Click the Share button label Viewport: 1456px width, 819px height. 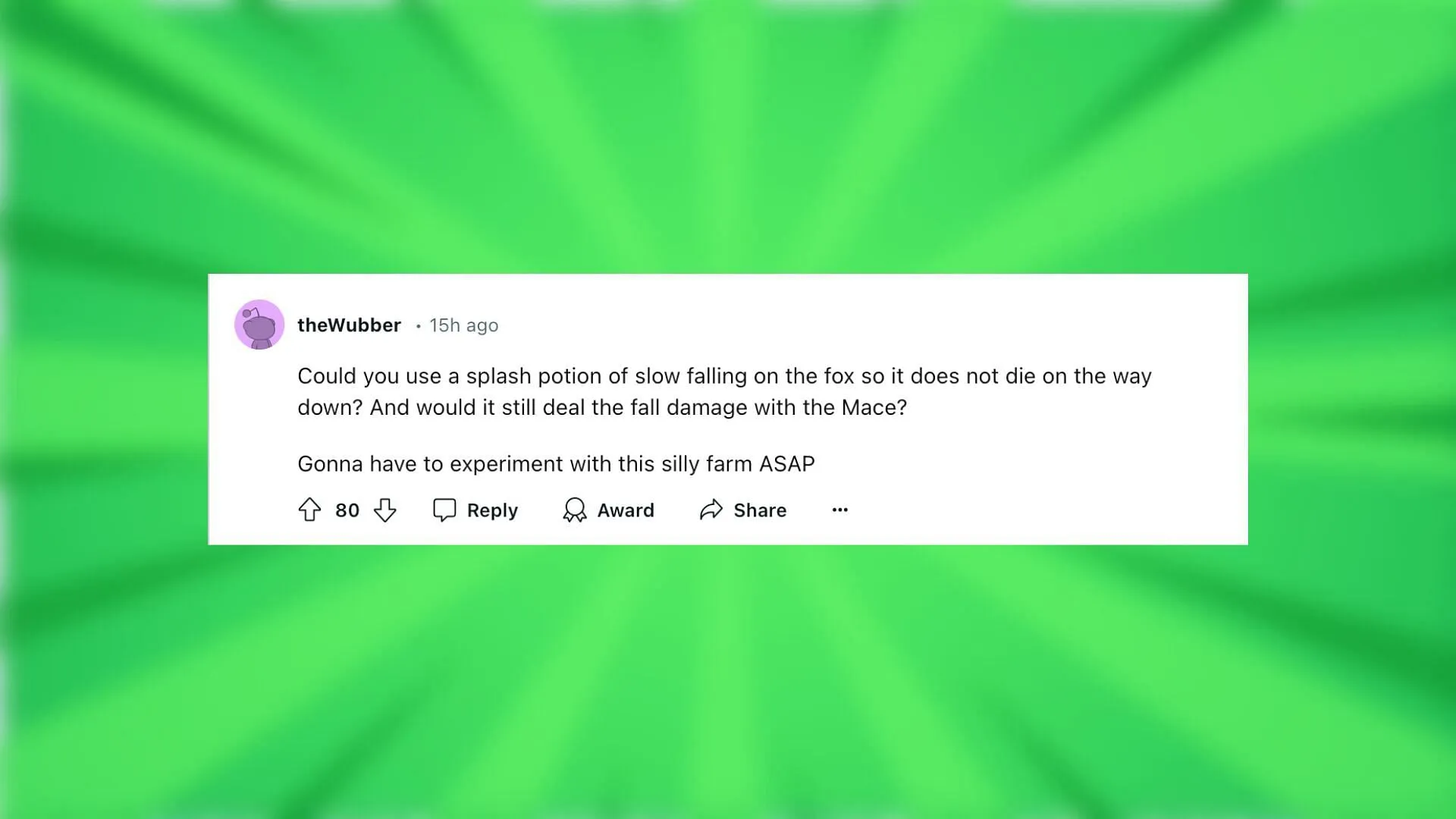[x=759, y=510]
